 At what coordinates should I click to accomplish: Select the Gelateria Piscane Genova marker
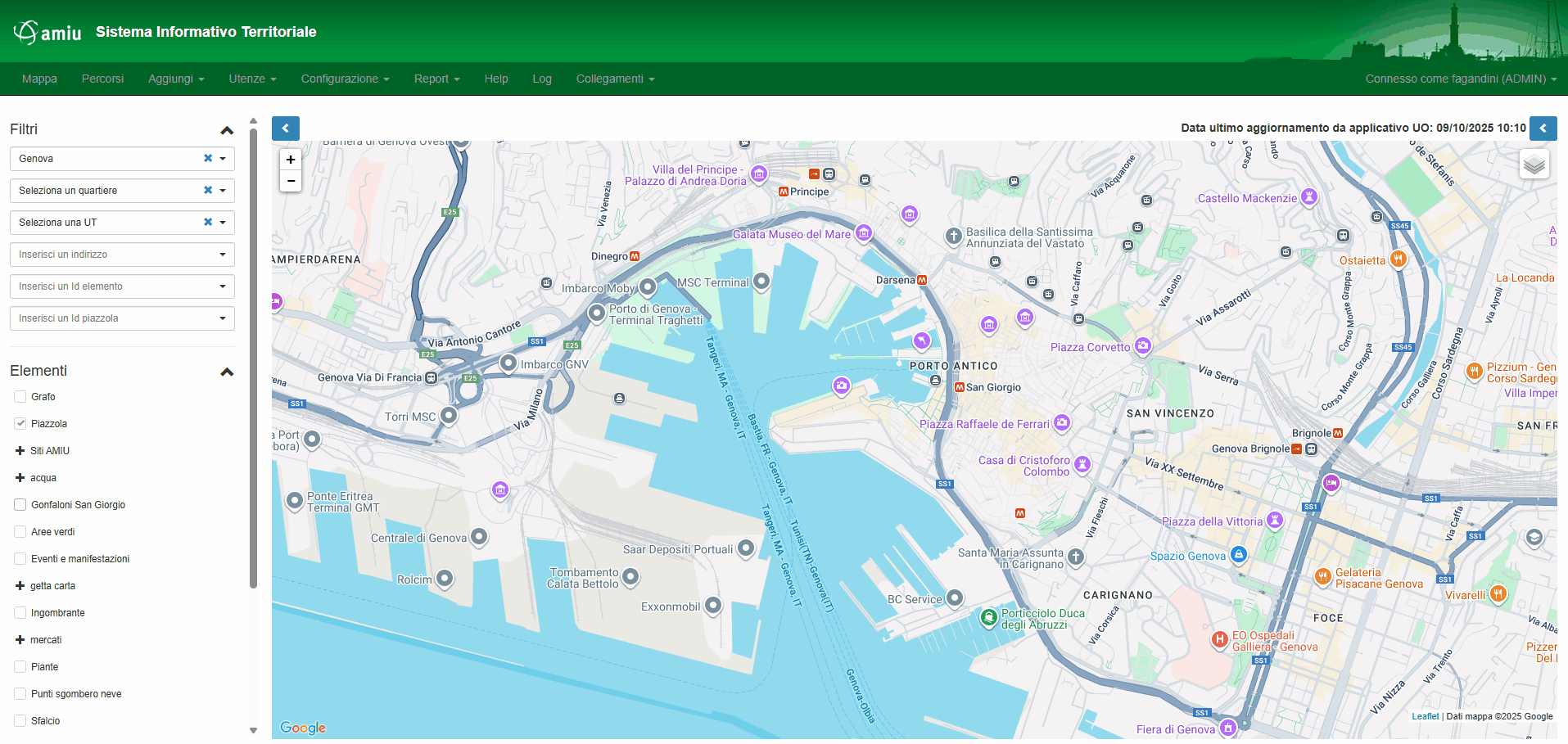pyautogui.click(x=1322, y=577)
